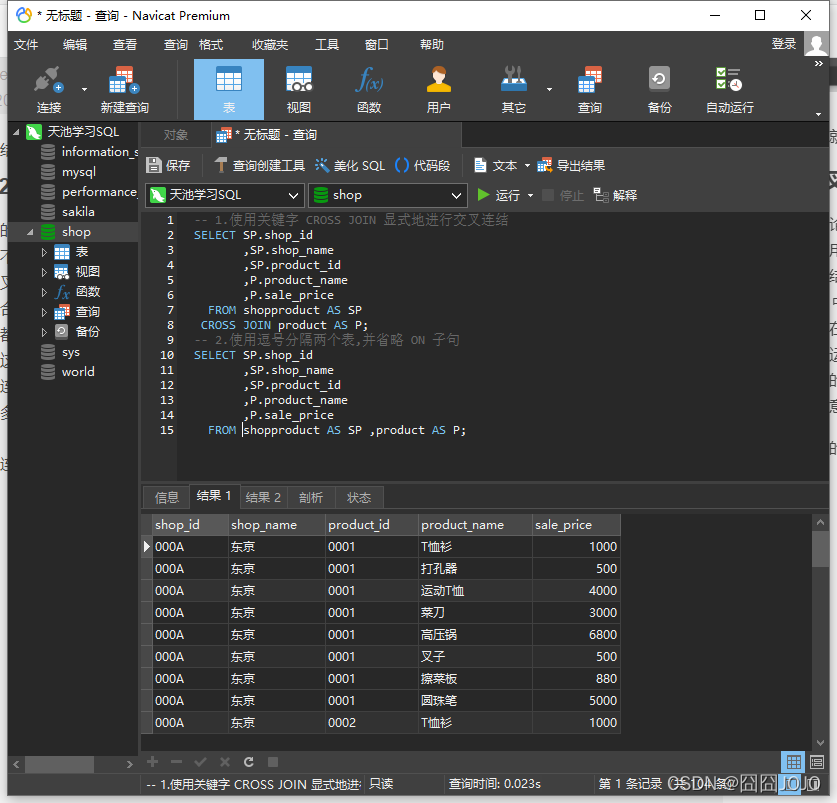Open the User toolbar icon
Screen dimensions: 837x803
(x=438, y=90)
